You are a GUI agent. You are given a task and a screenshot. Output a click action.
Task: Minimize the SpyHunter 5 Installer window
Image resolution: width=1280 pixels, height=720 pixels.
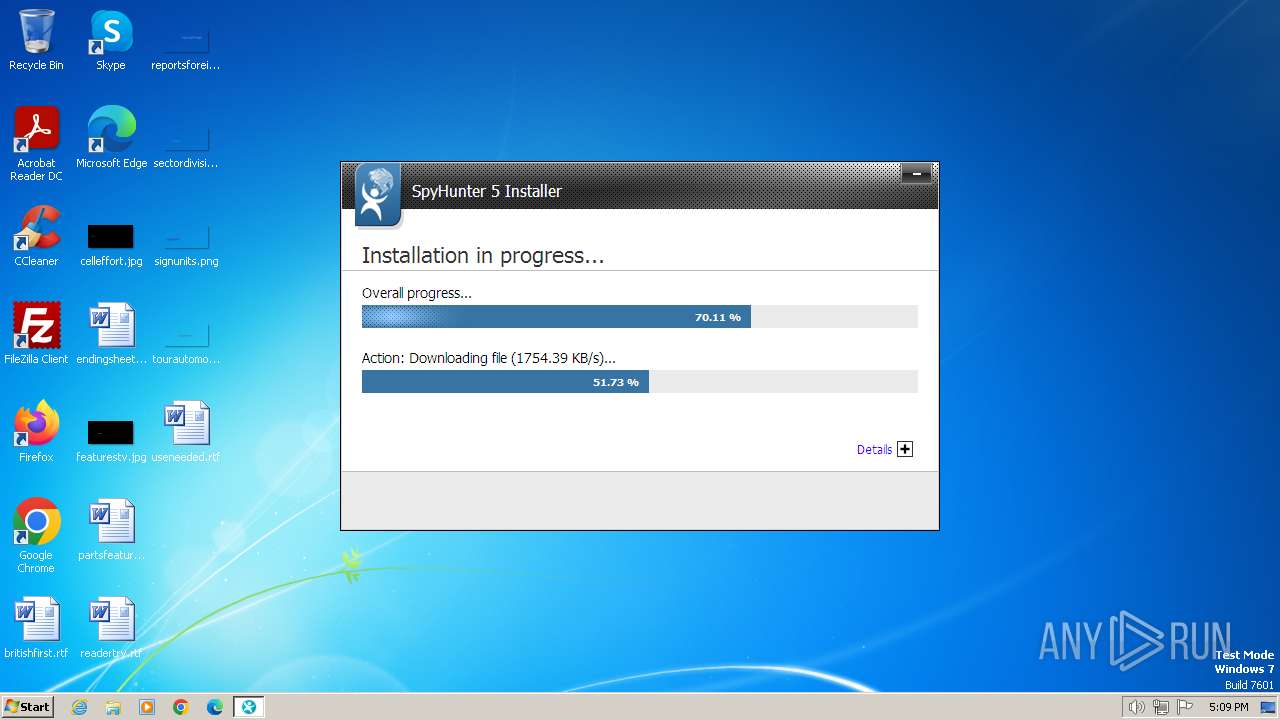(x=916, y=174)
